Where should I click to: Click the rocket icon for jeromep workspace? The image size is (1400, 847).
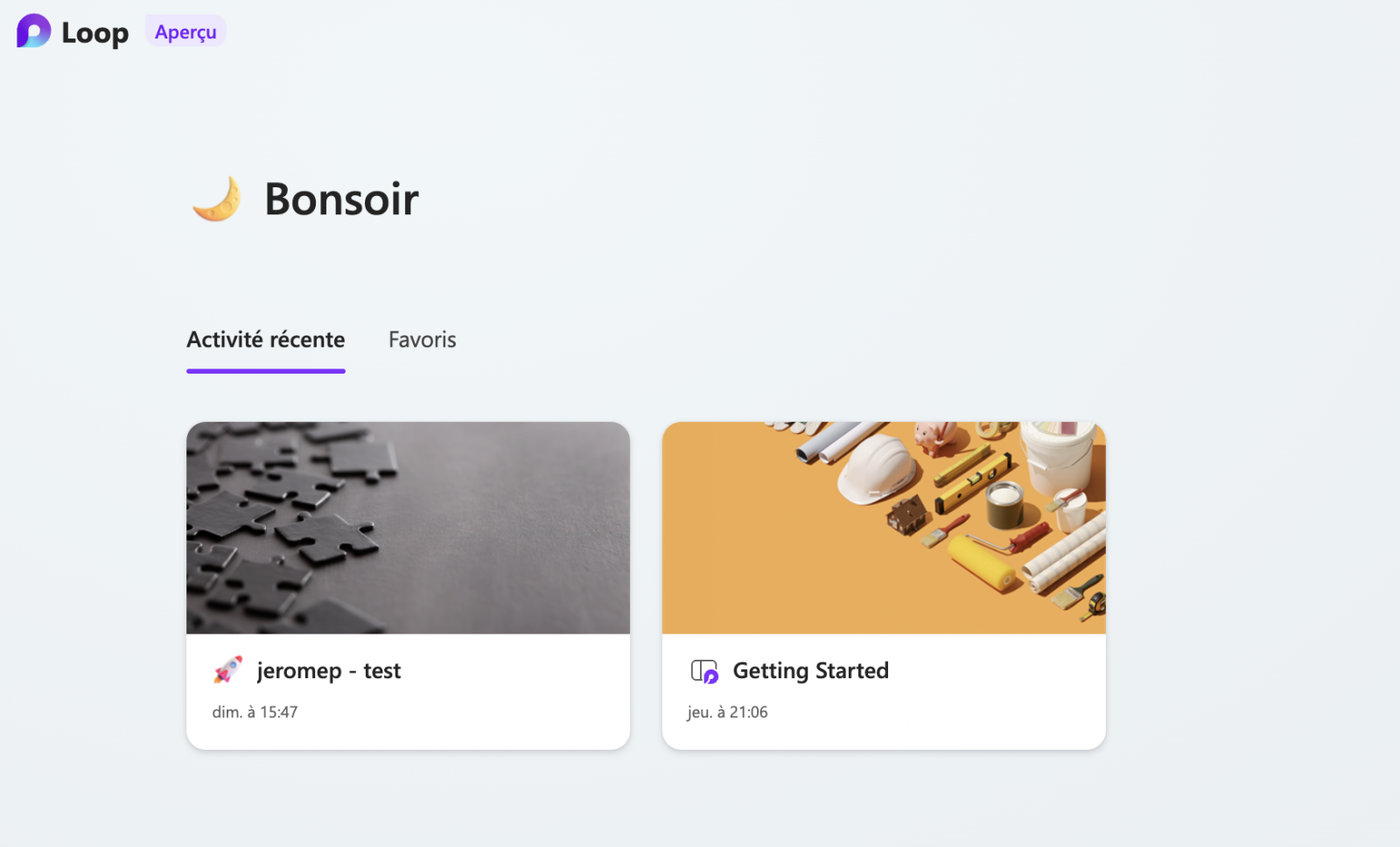tap(227, 670)
